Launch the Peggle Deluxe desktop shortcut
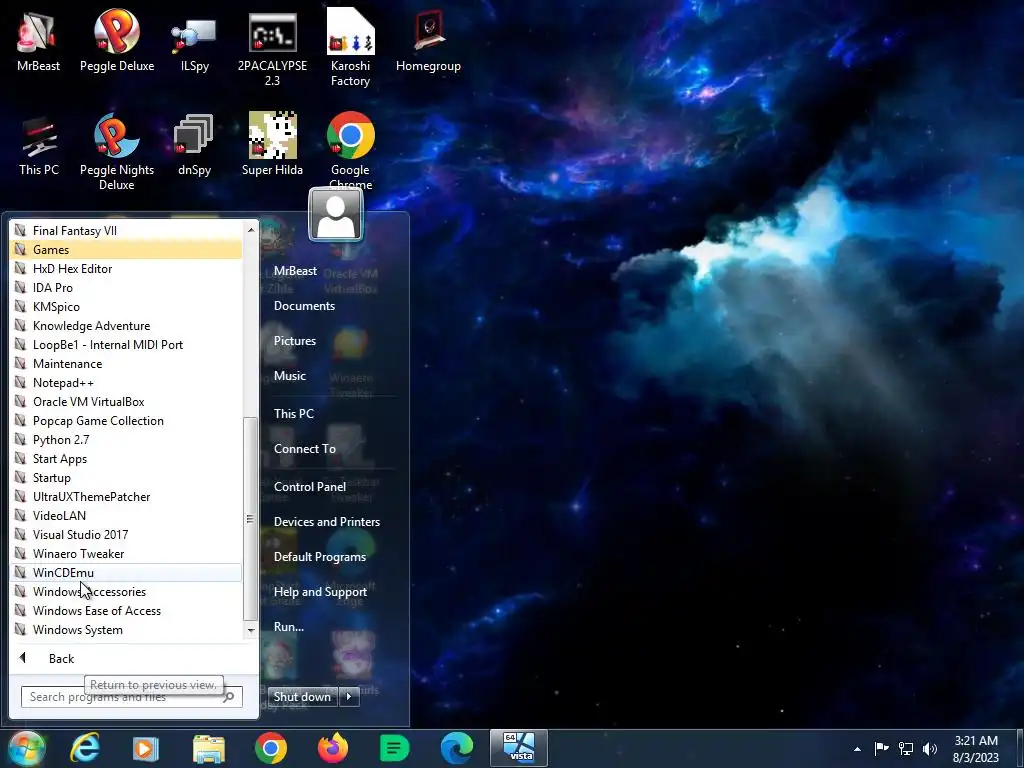This screenshot has height=768, width=1024. [x=117, y=40]
